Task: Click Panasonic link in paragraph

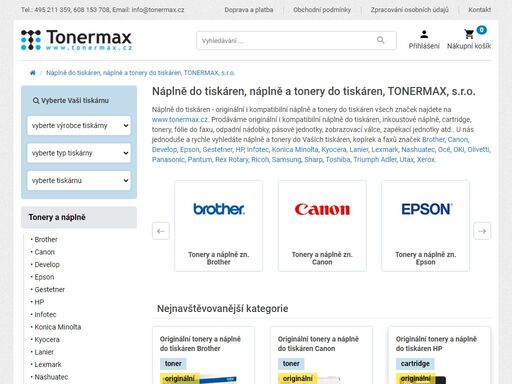Action: coord(168,159)
